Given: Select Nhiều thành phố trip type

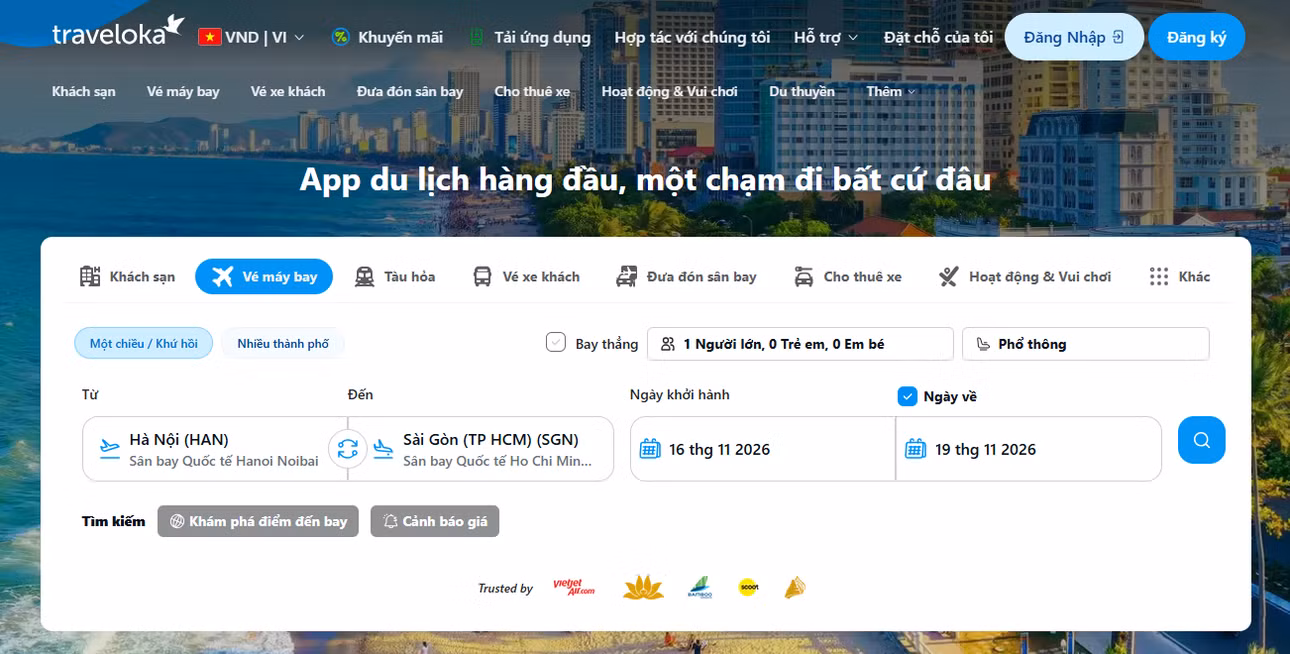Looking at the screenshot, I should coord(283,344).
